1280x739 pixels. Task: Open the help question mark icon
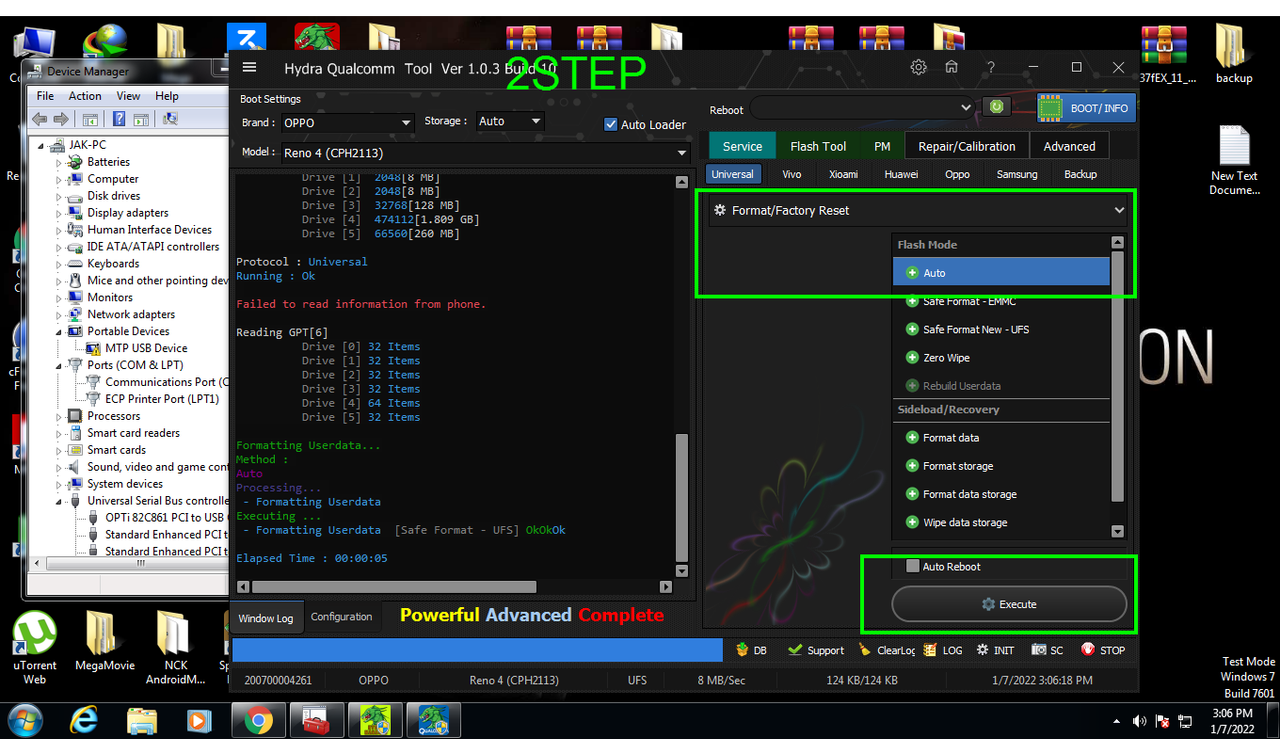coord(991,68)
